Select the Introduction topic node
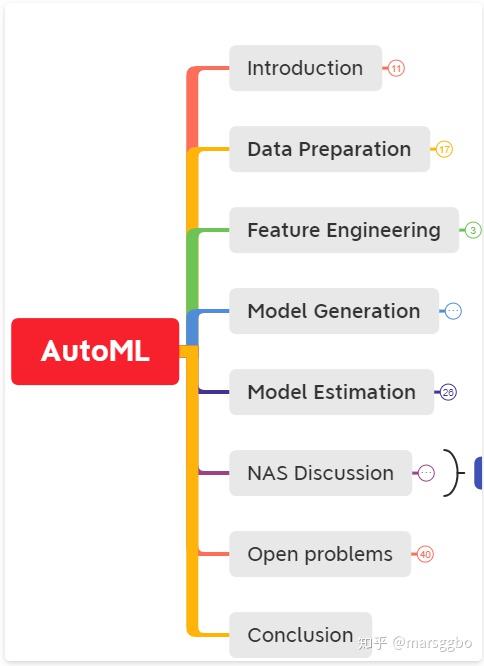Image resolution: width=484 pixels, height=666 pixels. tap(306, 68)
